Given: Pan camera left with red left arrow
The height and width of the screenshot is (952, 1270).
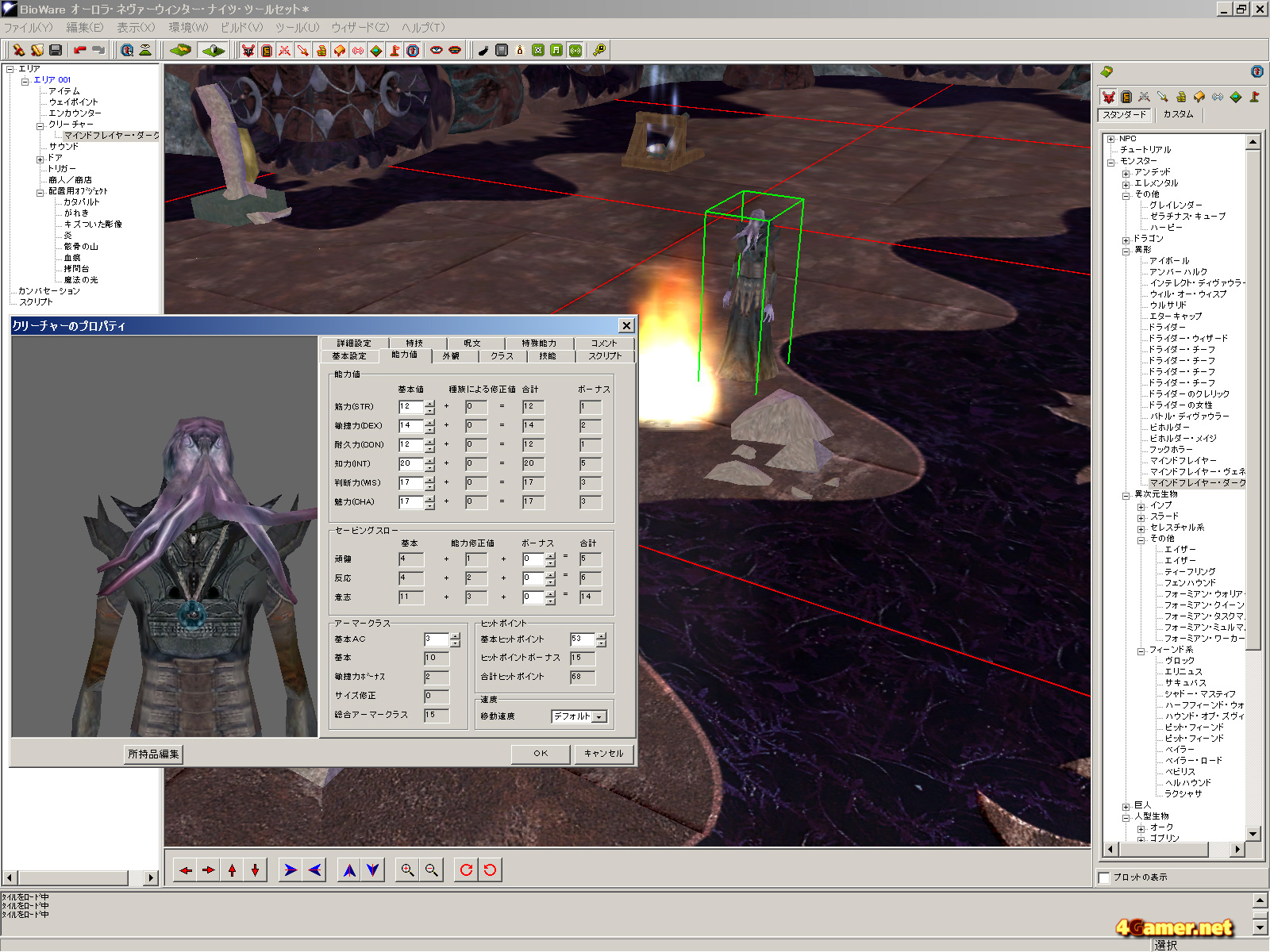Looking at the screenshot, I should click(186, 870).
